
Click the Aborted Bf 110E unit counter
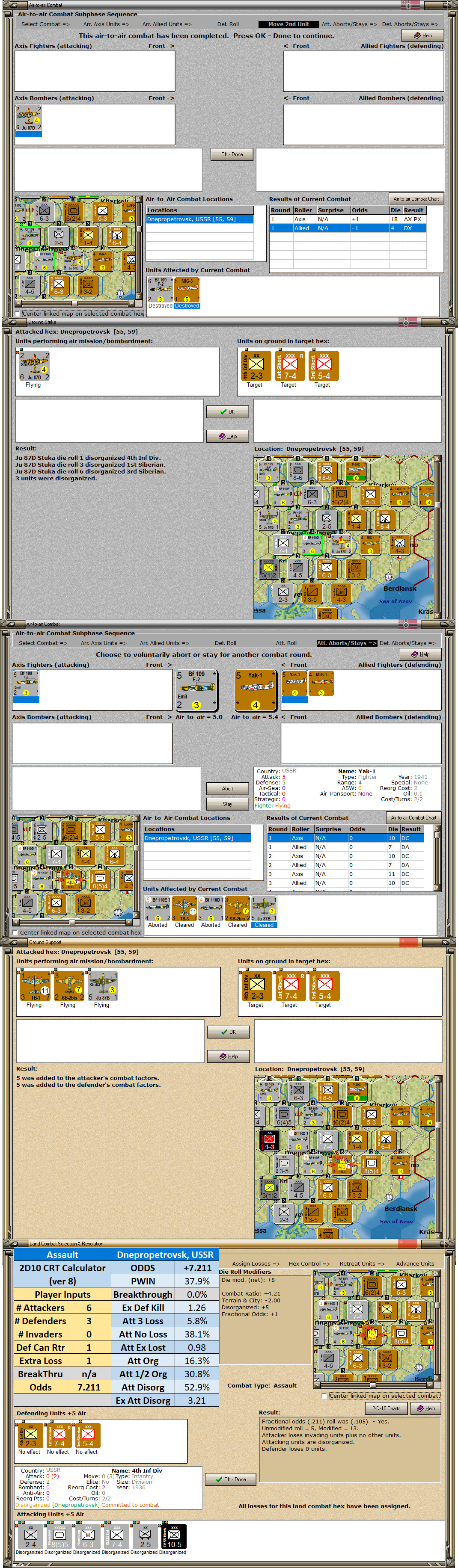[158, 908]
